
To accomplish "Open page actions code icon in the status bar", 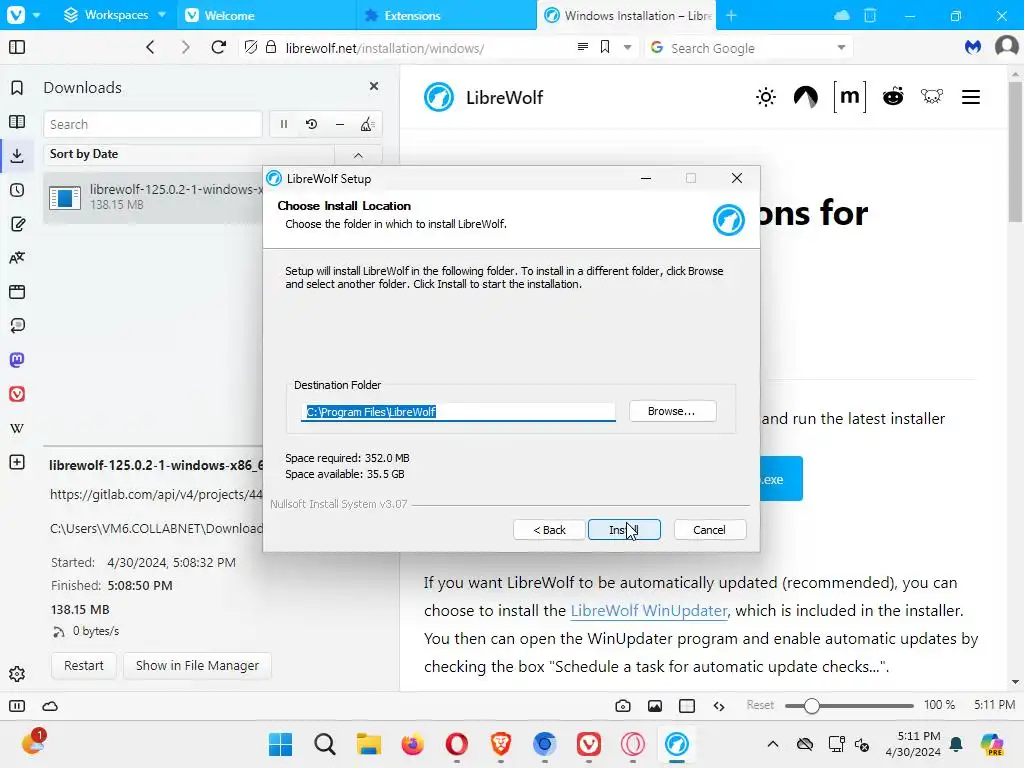I will pos(718,706).
